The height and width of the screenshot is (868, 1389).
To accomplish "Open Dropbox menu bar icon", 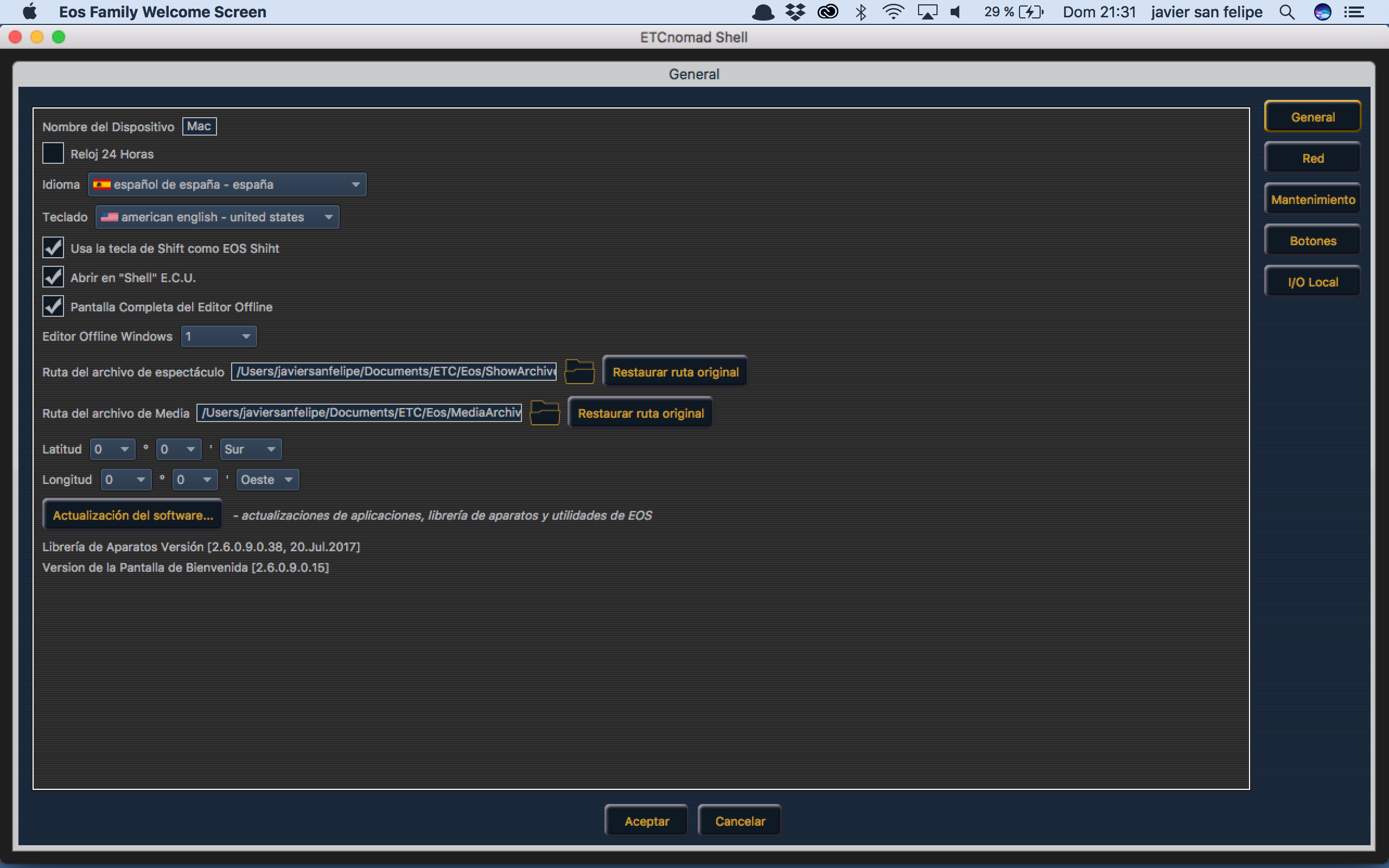I will 795,12.
